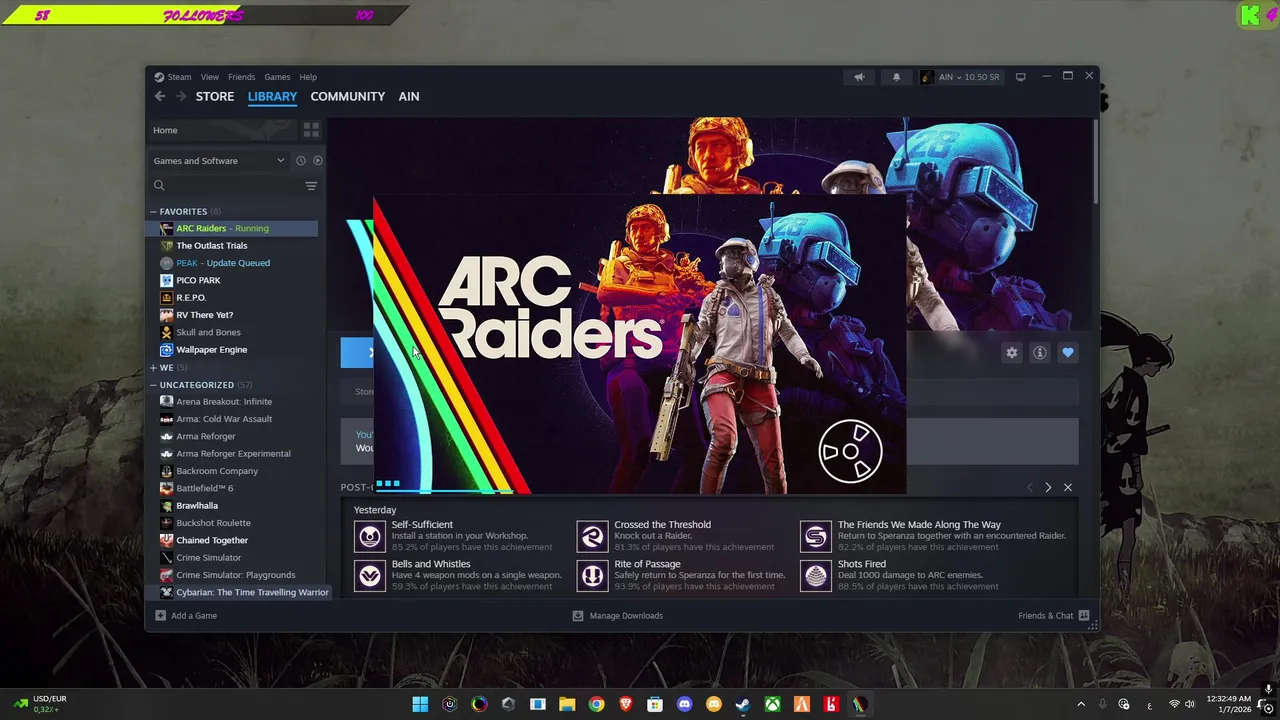Select PEAK - Update Queued entry
Screen dimensions: 1280x720
223,263
